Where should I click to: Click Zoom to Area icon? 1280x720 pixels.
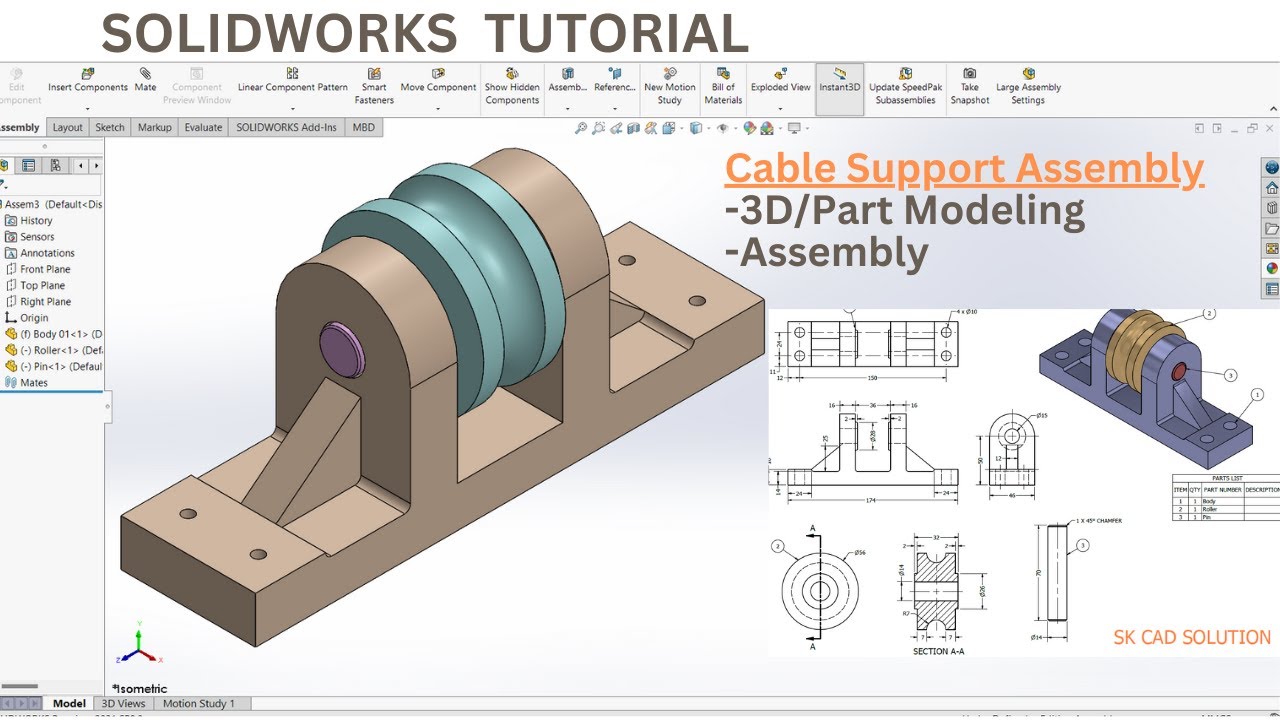coord(598,128)
